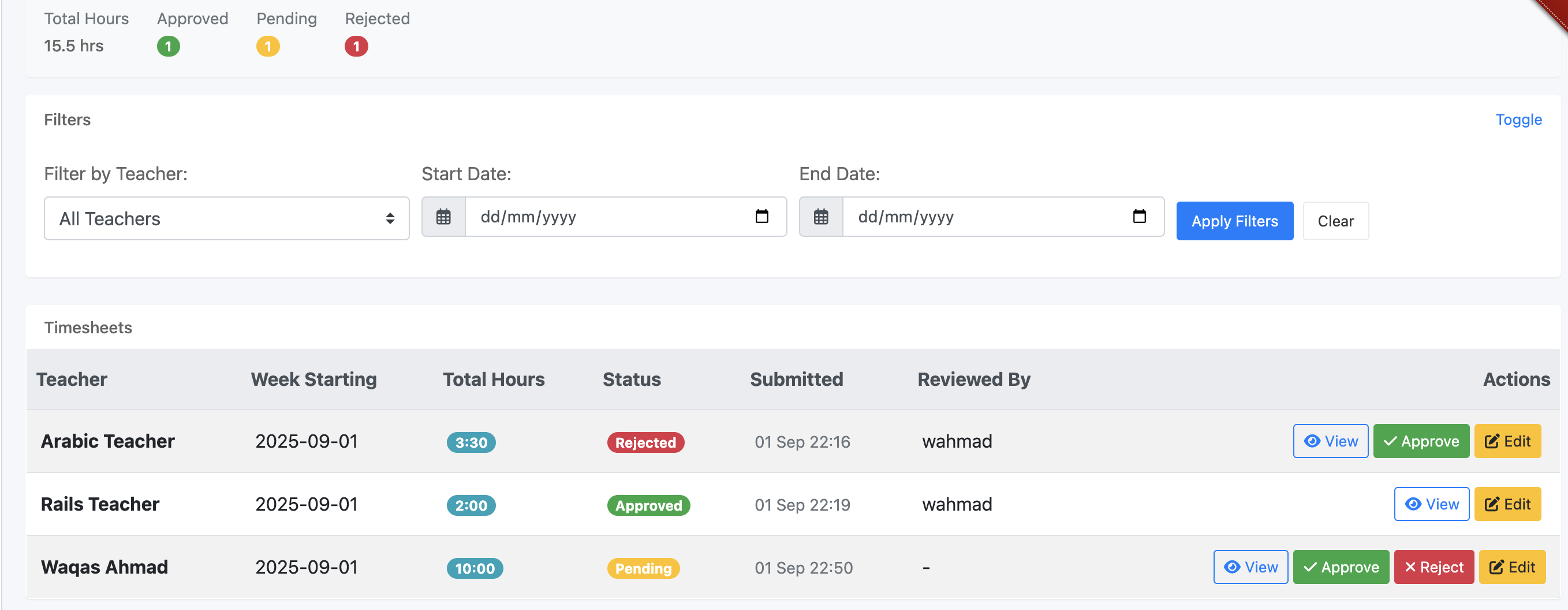This screenshot has height=610, width=1568.
Task: Click the green Approved count badge
Action: point(168,46)
